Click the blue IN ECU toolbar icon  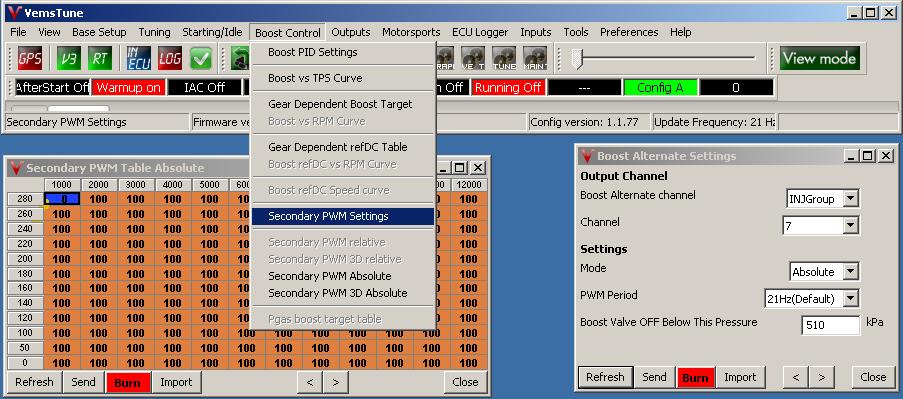[x=139, y=58]
